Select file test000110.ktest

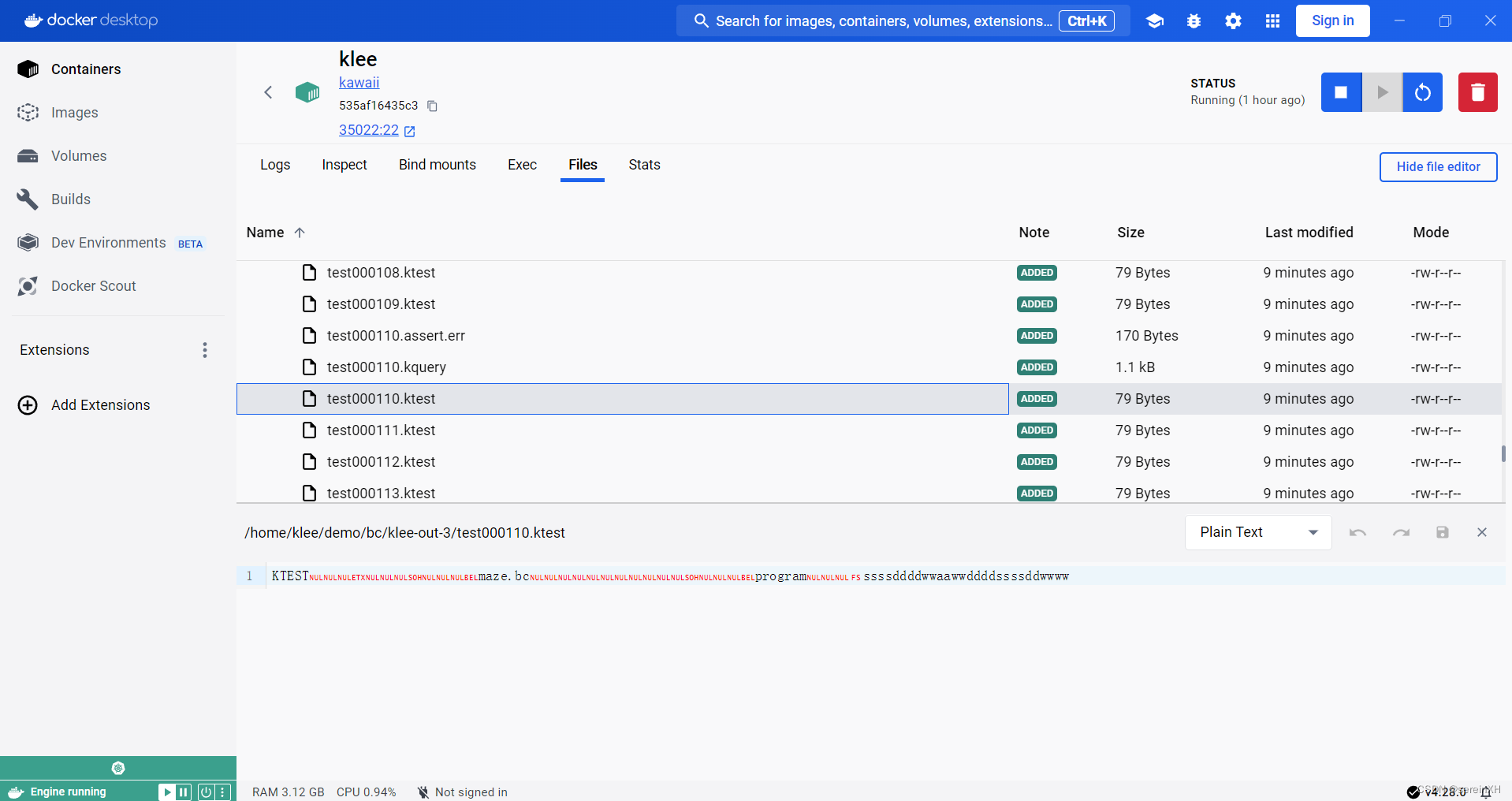[x=623, y=399]
